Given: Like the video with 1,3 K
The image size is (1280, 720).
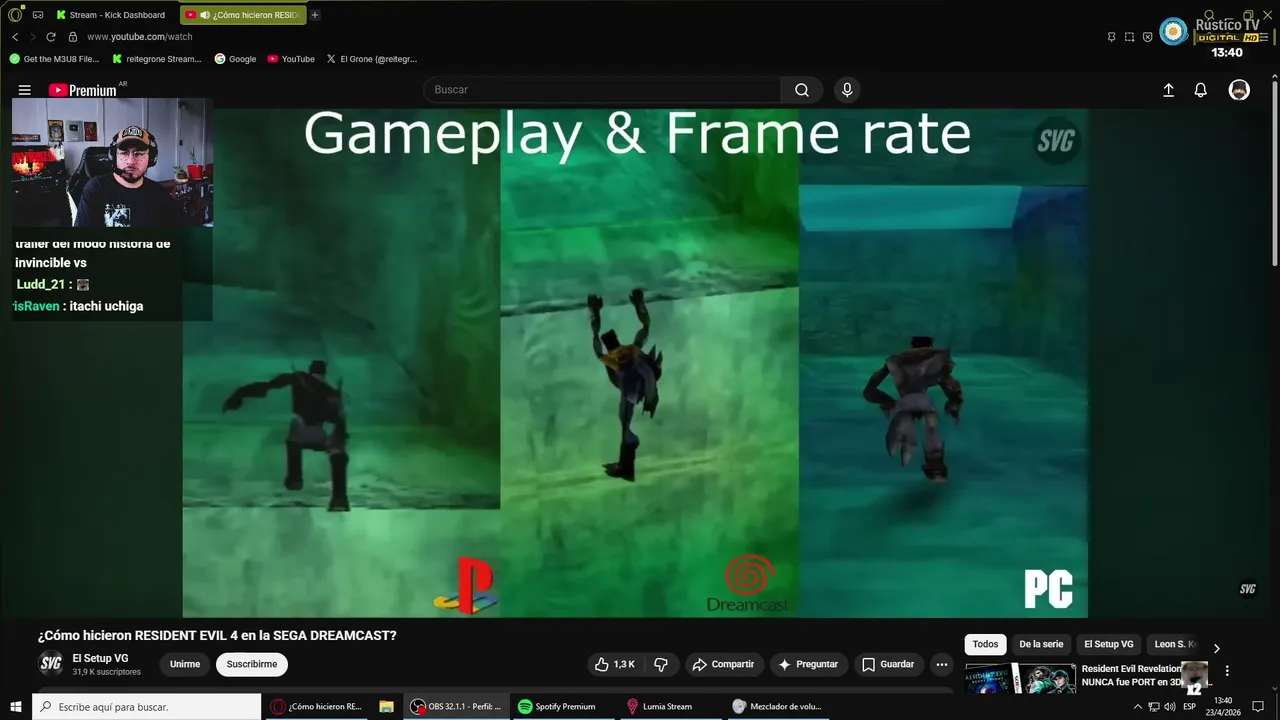Looking at the screenshot, I should pos(615,664).
